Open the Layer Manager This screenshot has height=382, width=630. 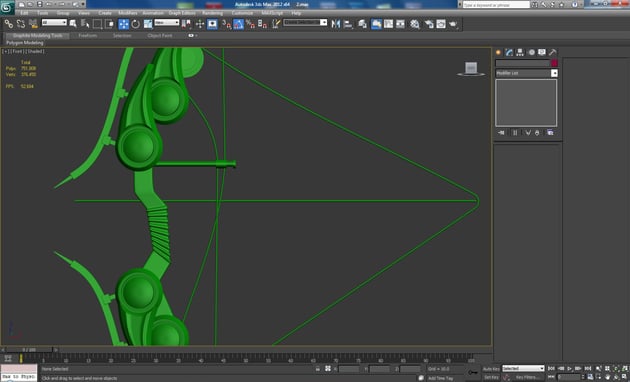tap(362, 24)
